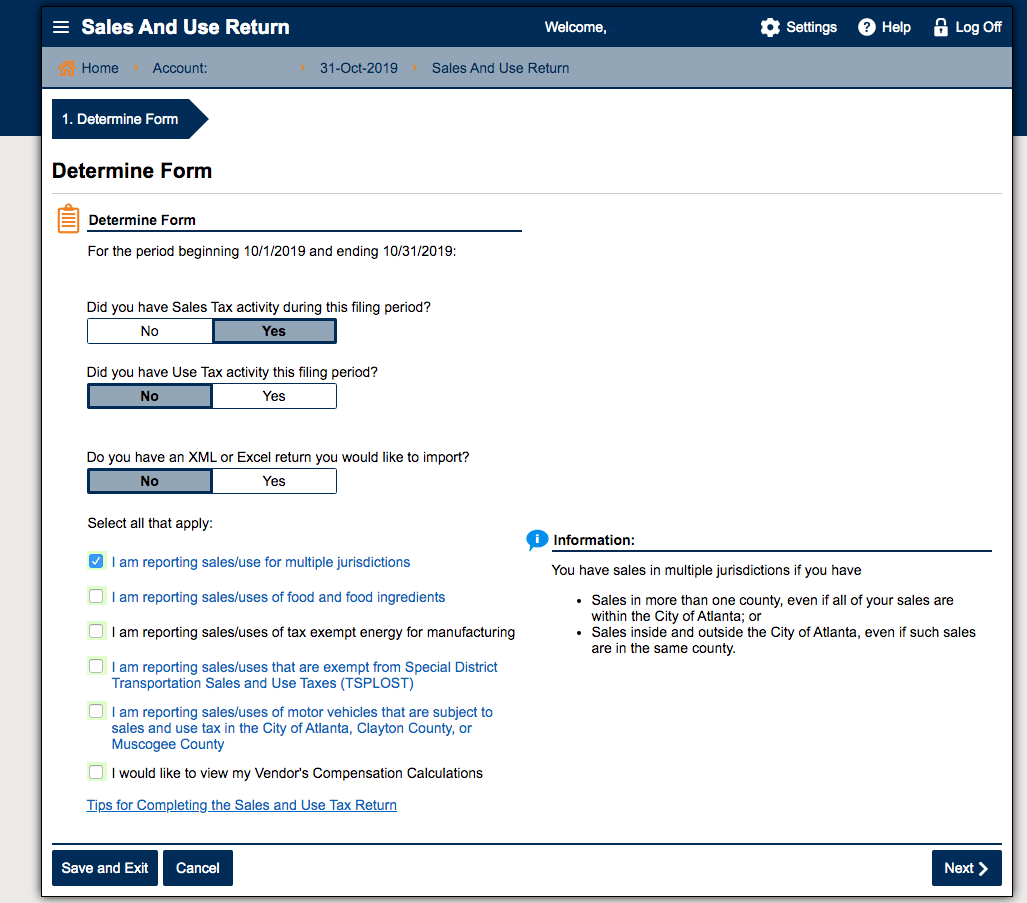Click 'Select all that apply:' text
The image size is (1027, 903).
click(150, 523)
